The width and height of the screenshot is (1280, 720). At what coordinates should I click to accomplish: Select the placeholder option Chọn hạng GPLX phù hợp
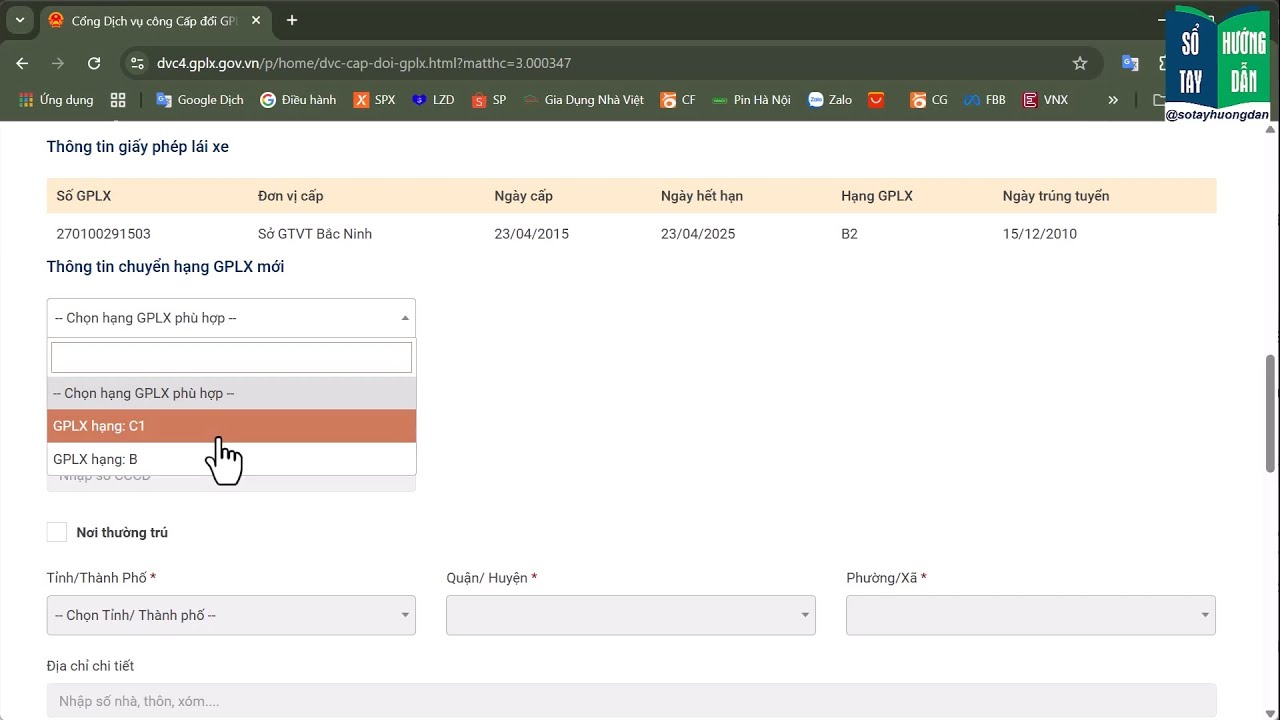(x=231, y=393)
